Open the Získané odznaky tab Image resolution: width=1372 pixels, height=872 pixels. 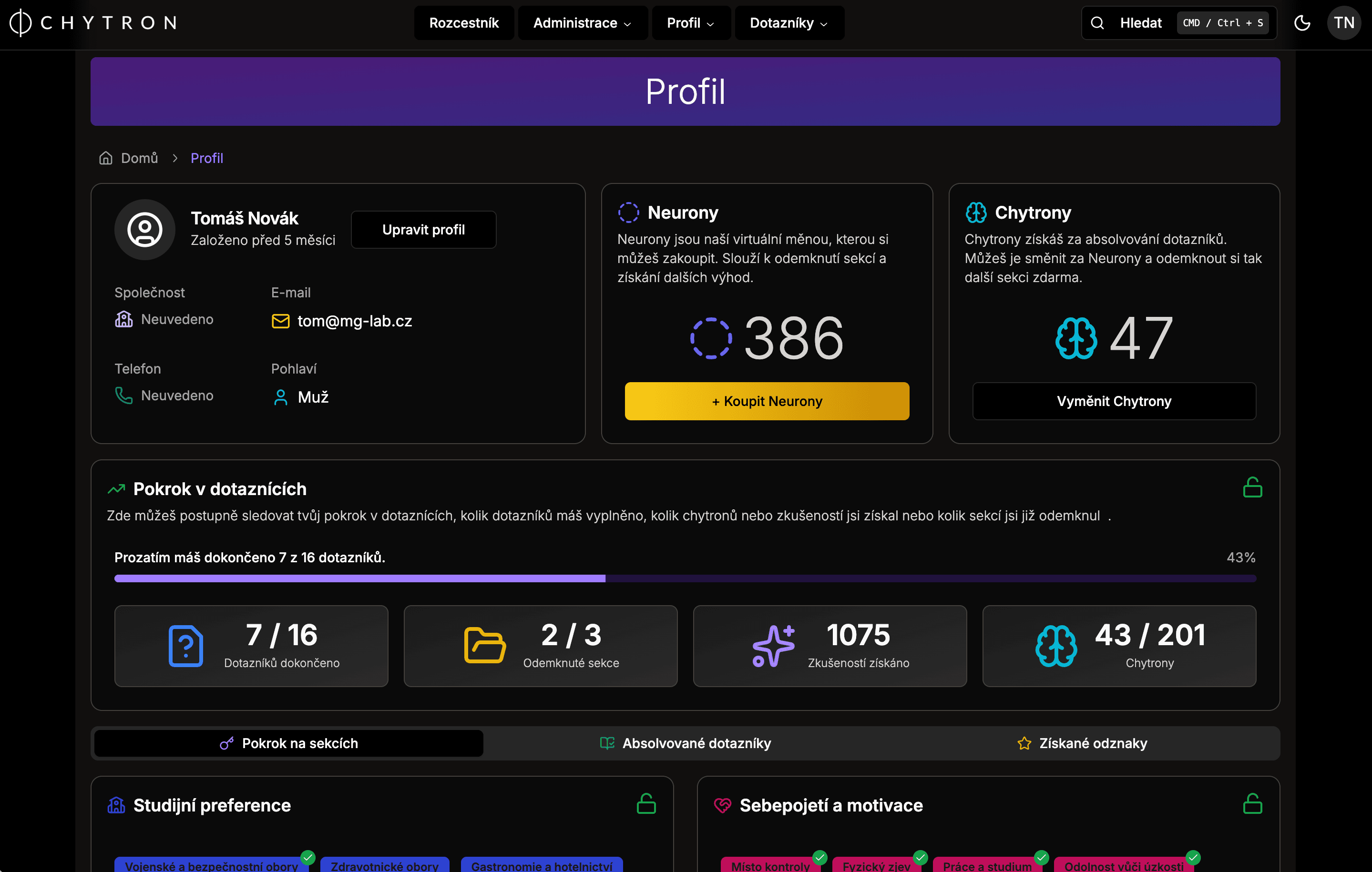pos(1081,743)
